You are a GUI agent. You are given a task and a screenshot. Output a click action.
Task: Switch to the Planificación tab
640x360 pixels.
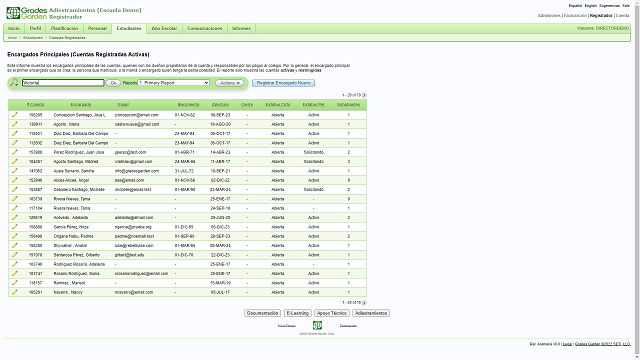pyautogui.click(x=64, y=28)
